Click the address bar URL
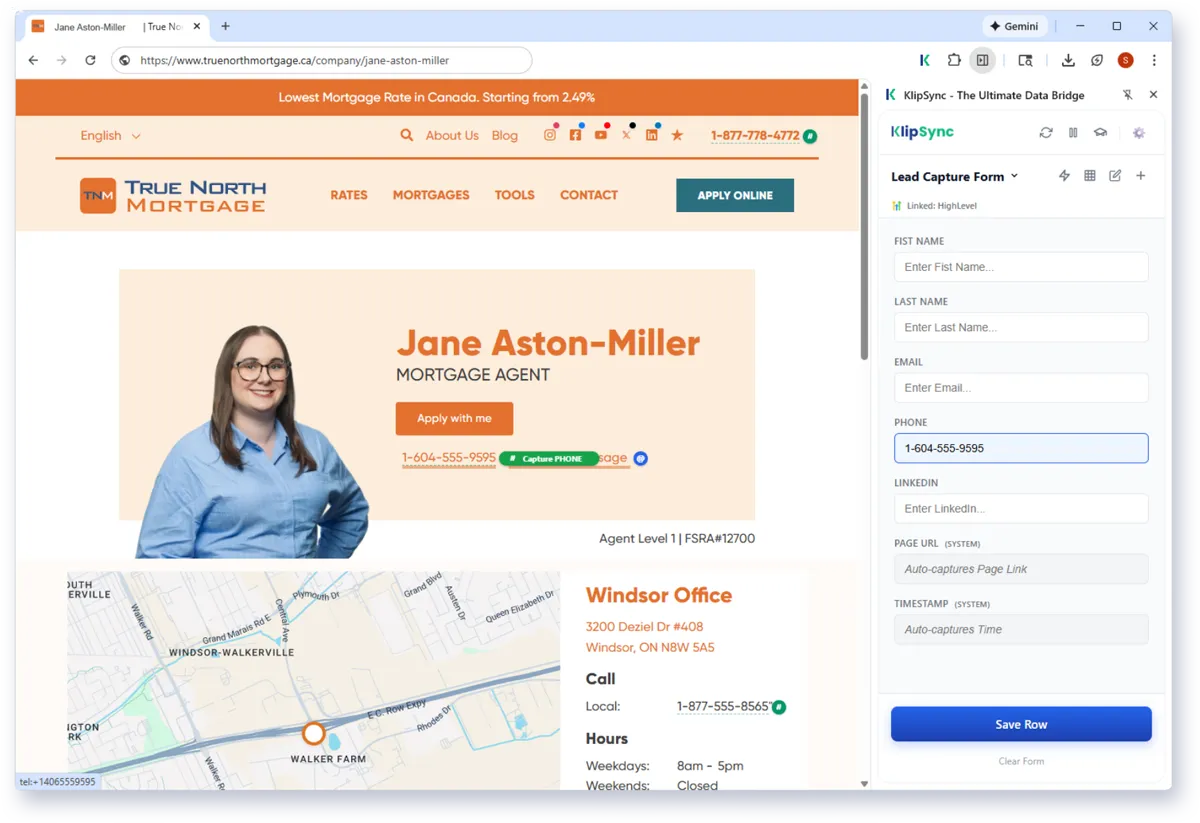Viewport: 1200px width, 823px height. [x=295, y=60]
